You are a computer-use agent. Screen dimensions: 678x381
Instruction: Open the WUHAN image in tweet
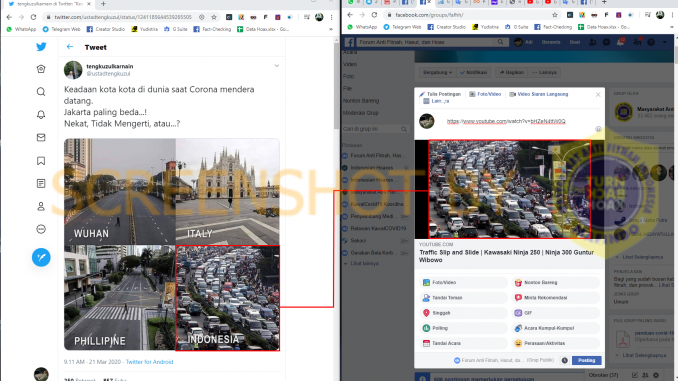120,192
